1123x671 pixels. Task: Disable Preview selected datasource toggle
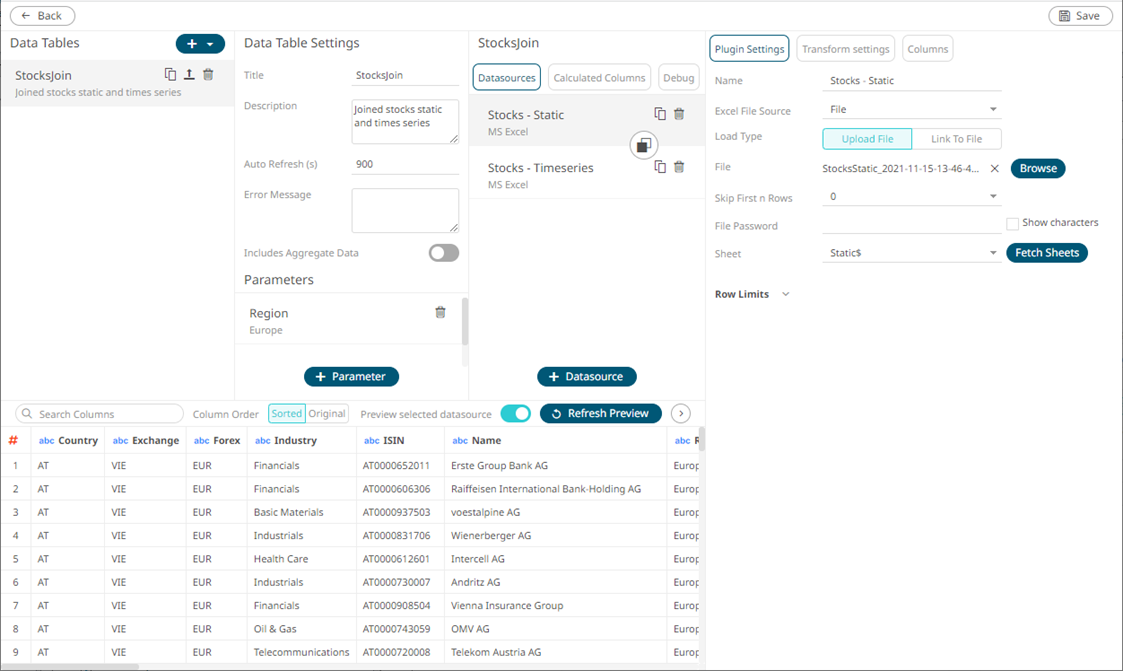click(x=515, y=413)
